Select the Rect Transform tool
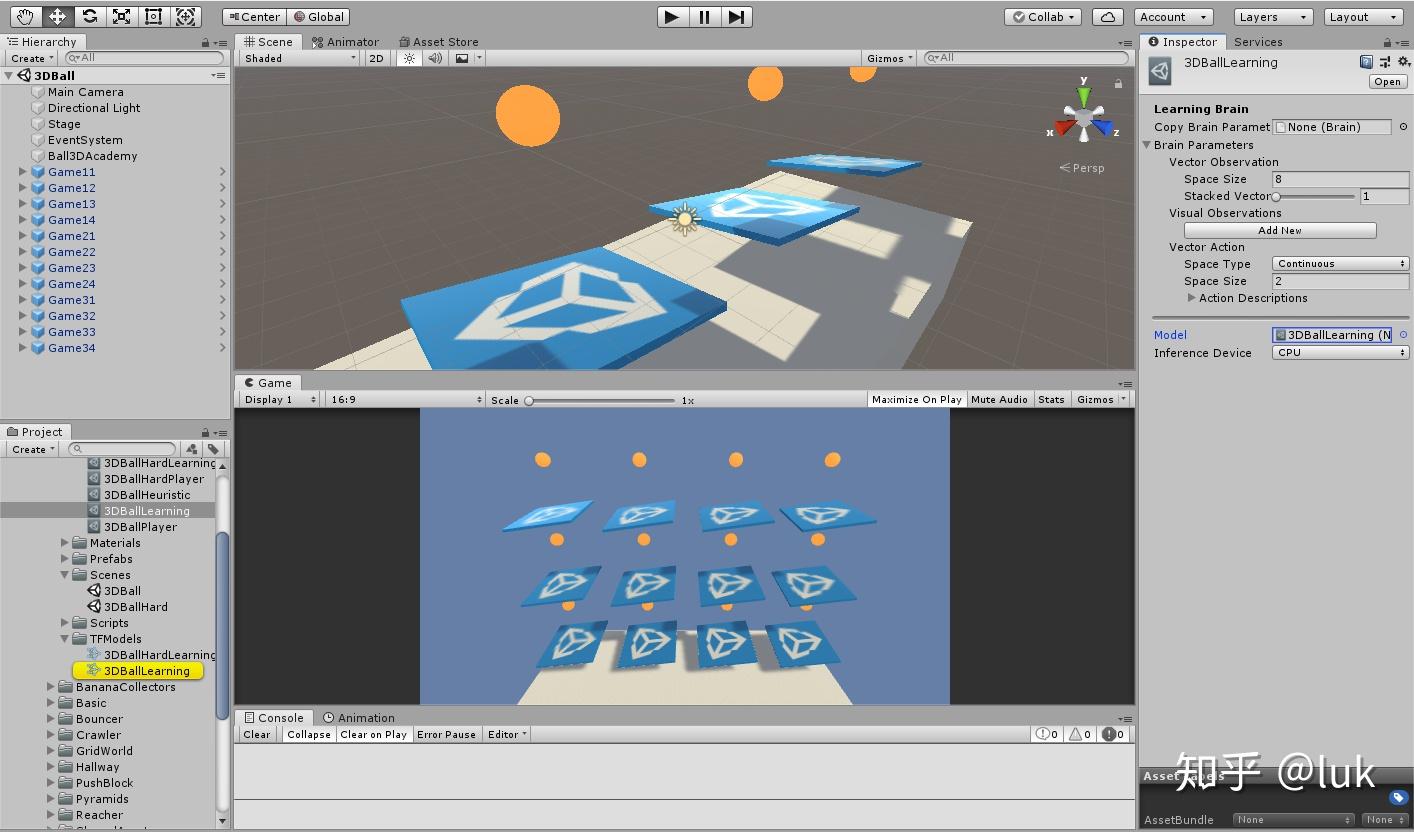The image size is (1414, 832). tap(153, 17)
